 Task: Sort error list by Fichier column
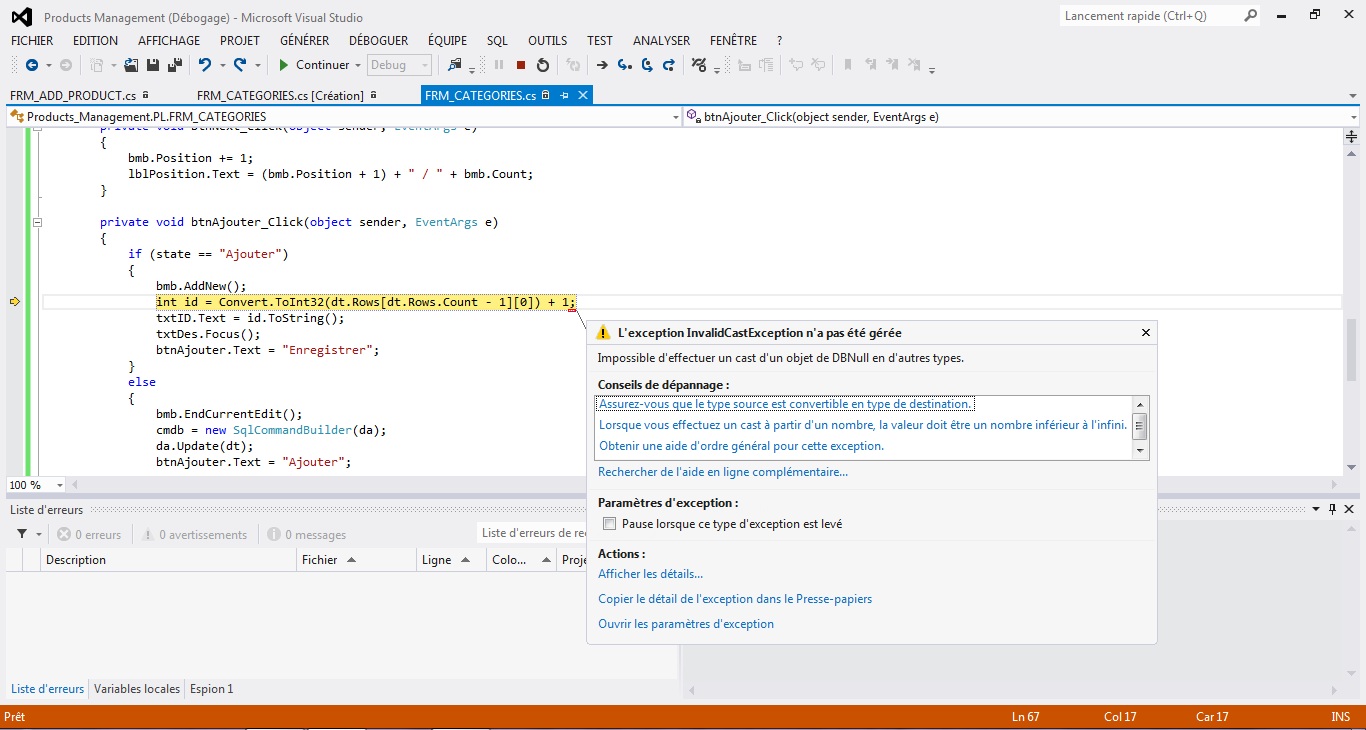(357, 560)
